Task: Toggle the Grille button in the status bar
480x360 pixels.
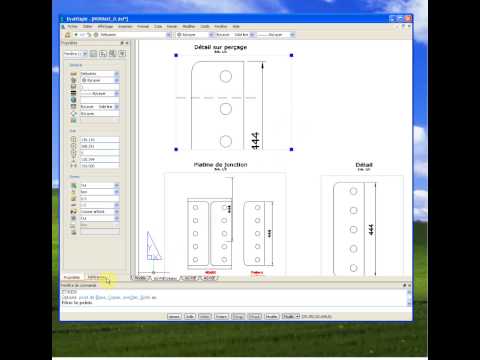Action: pos(190,316)
